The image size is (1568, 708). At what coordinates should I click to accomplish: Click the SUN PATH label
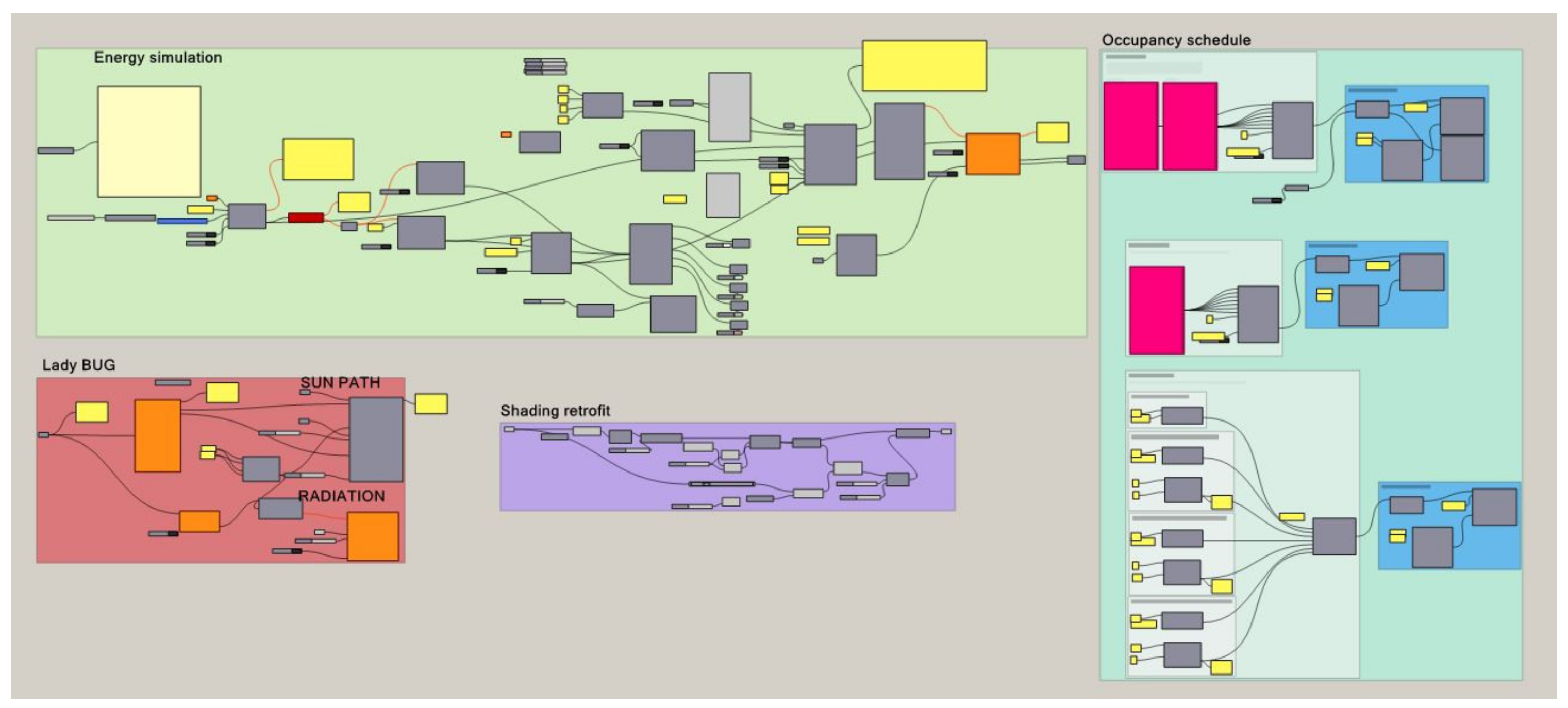point(340,382)
